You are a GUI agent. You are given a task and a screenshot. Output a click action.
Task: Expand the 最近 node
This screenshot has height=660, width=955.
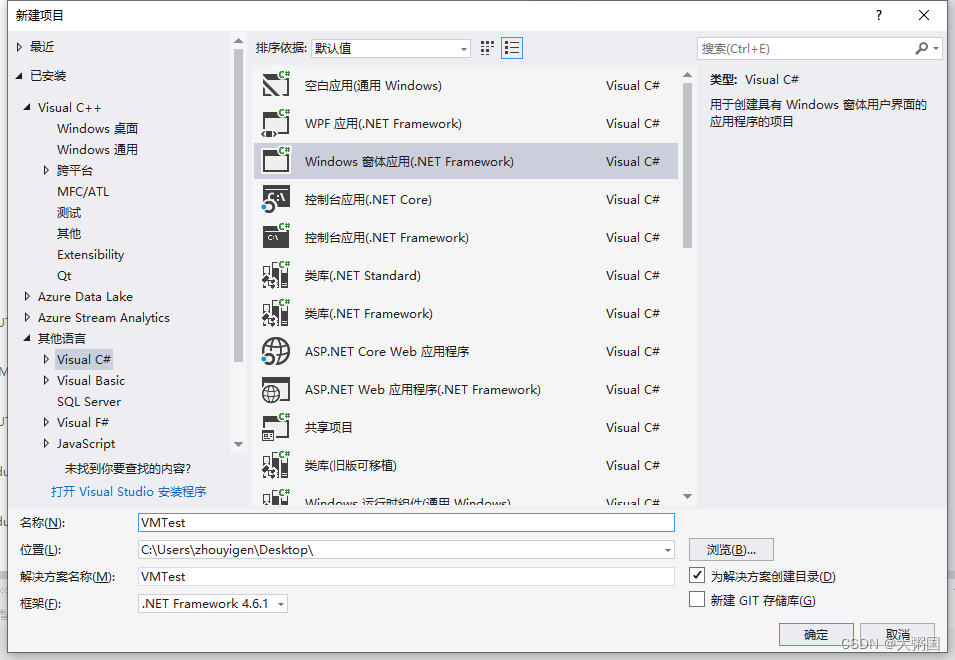tap(19, 47)
